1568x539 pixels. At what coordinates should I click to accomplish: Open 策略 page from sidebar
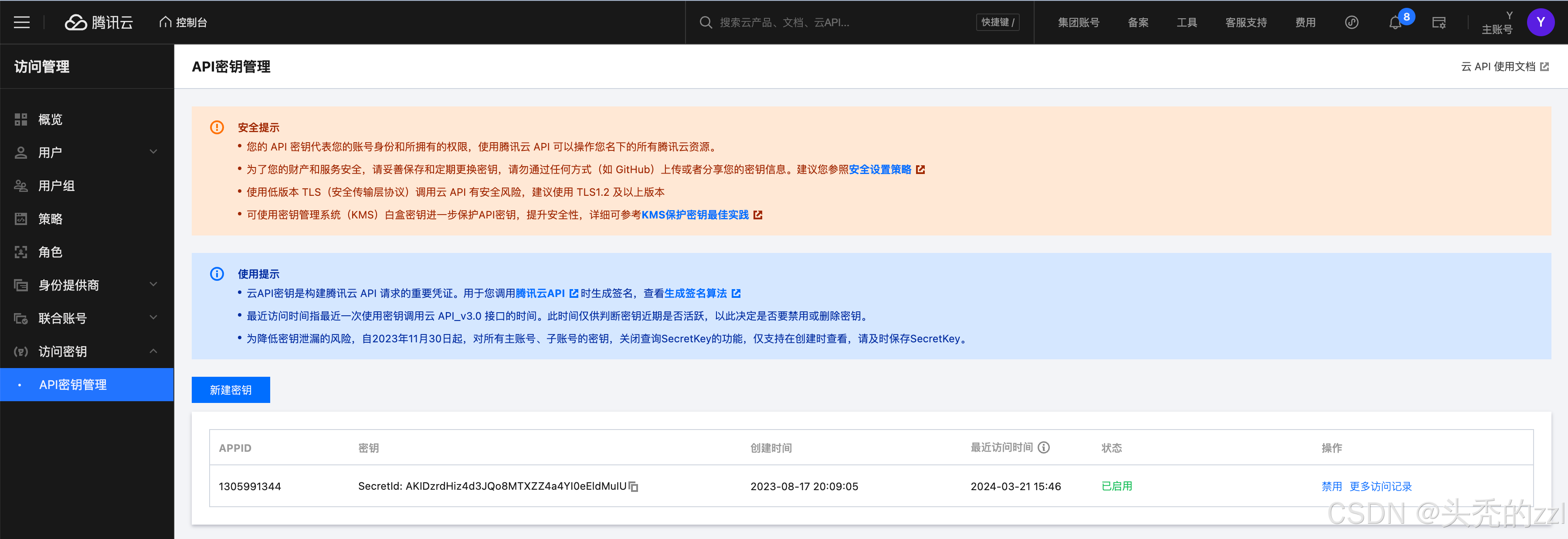(x=50, y=218)
